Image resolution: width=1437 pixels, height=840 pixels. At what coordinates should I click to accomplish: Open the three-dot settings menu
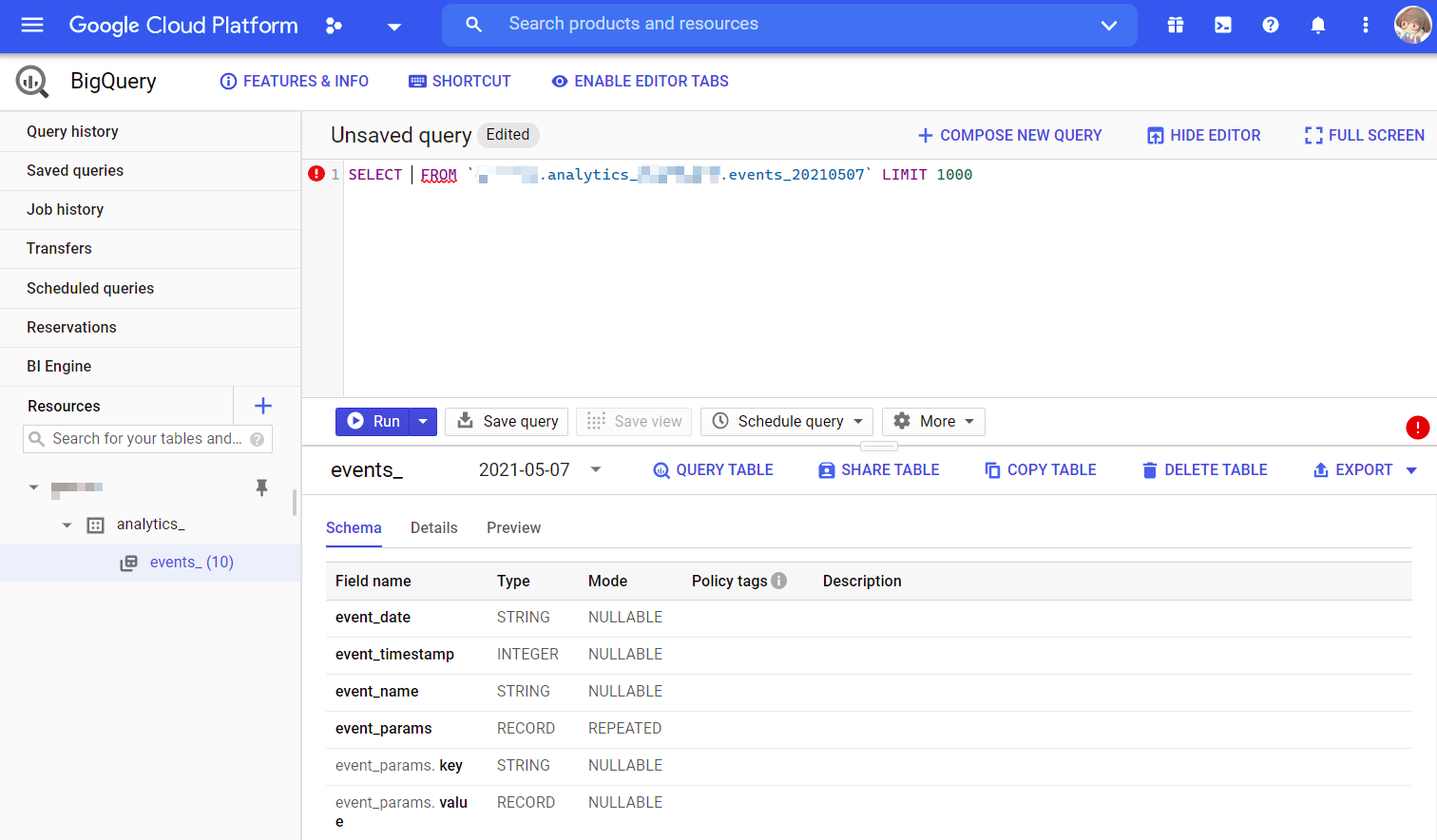coord(1366,26)
